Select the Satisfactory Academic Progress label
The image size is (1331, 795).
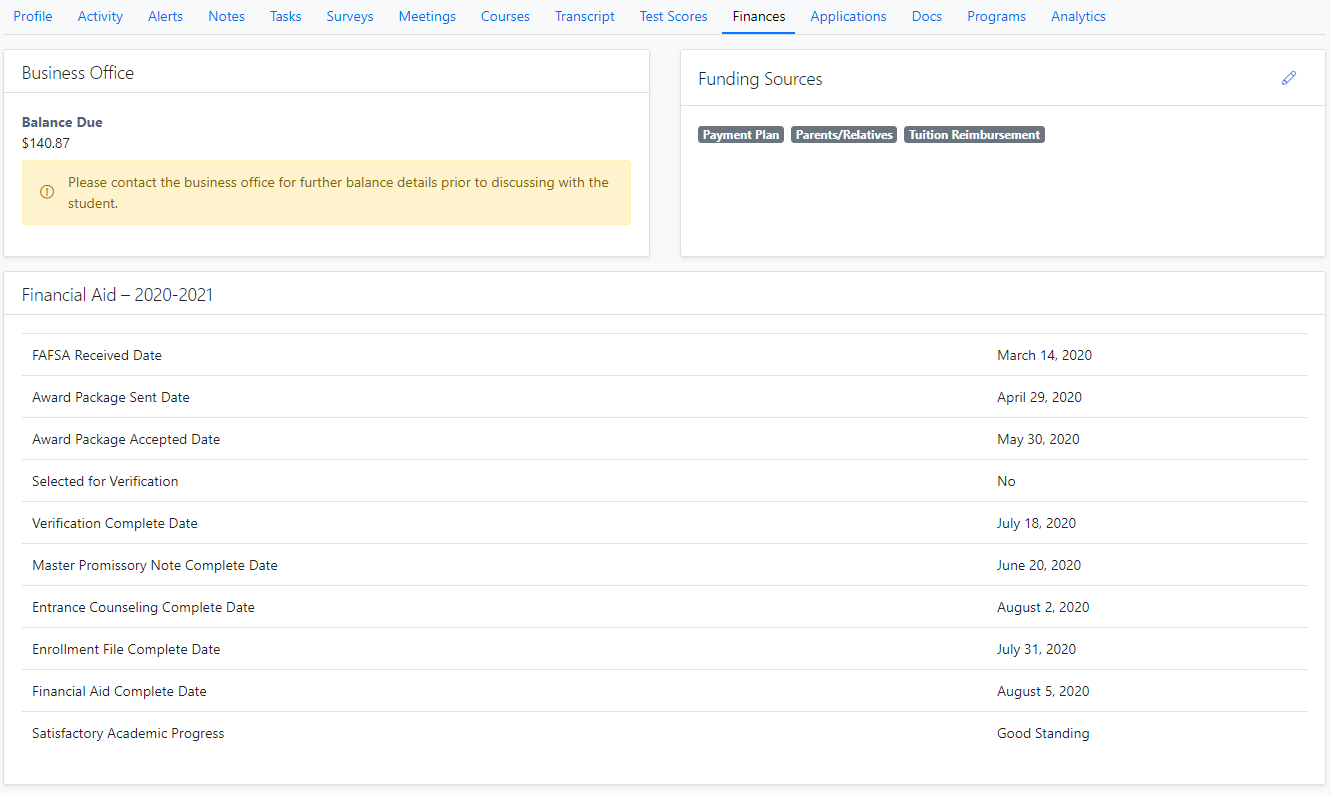(128, 733)
